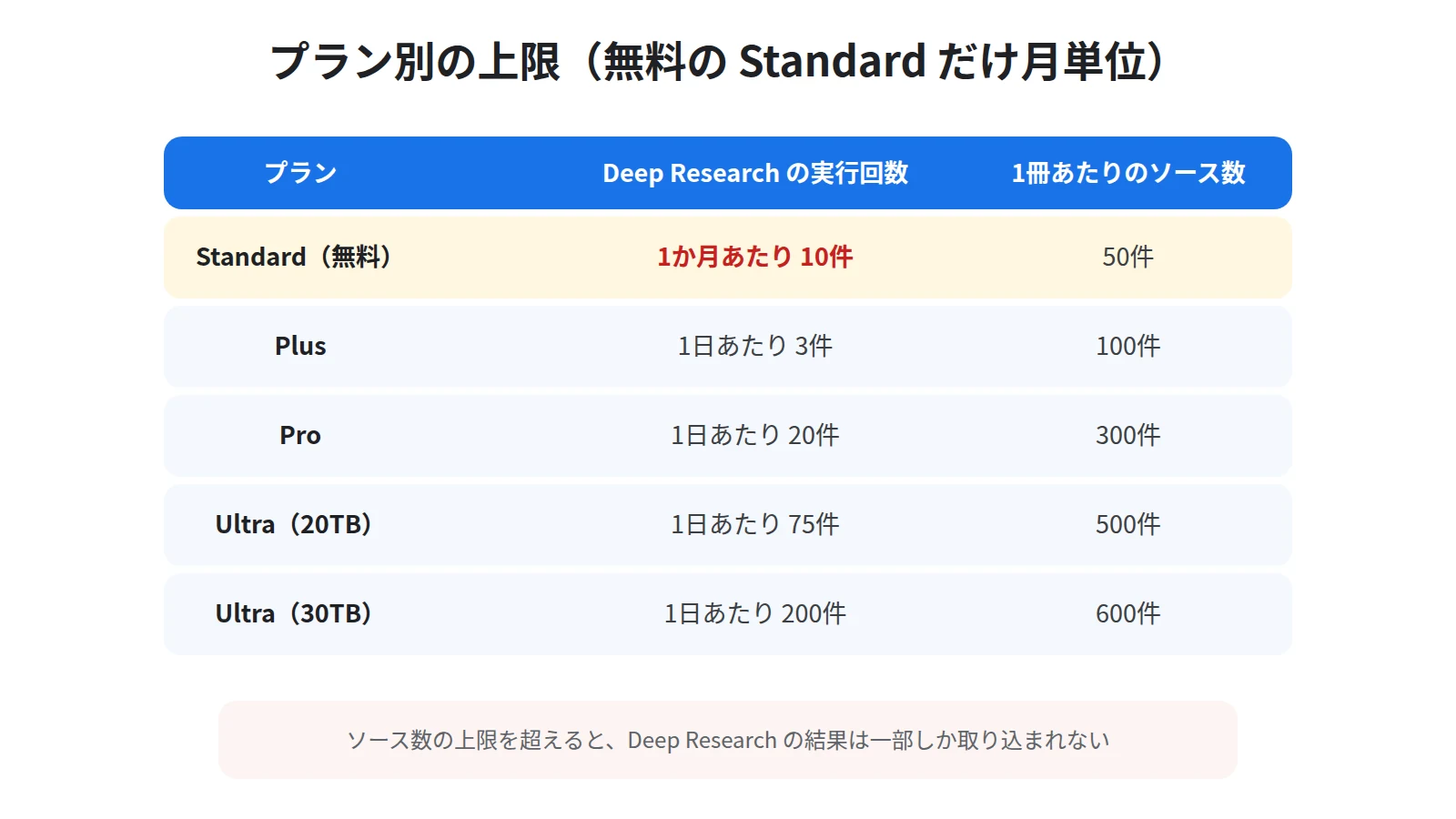Image resolution: width=1456 pixels, height=819 pixels.
Task: Click the '500件' source count cell
Action: point(1128,524)
